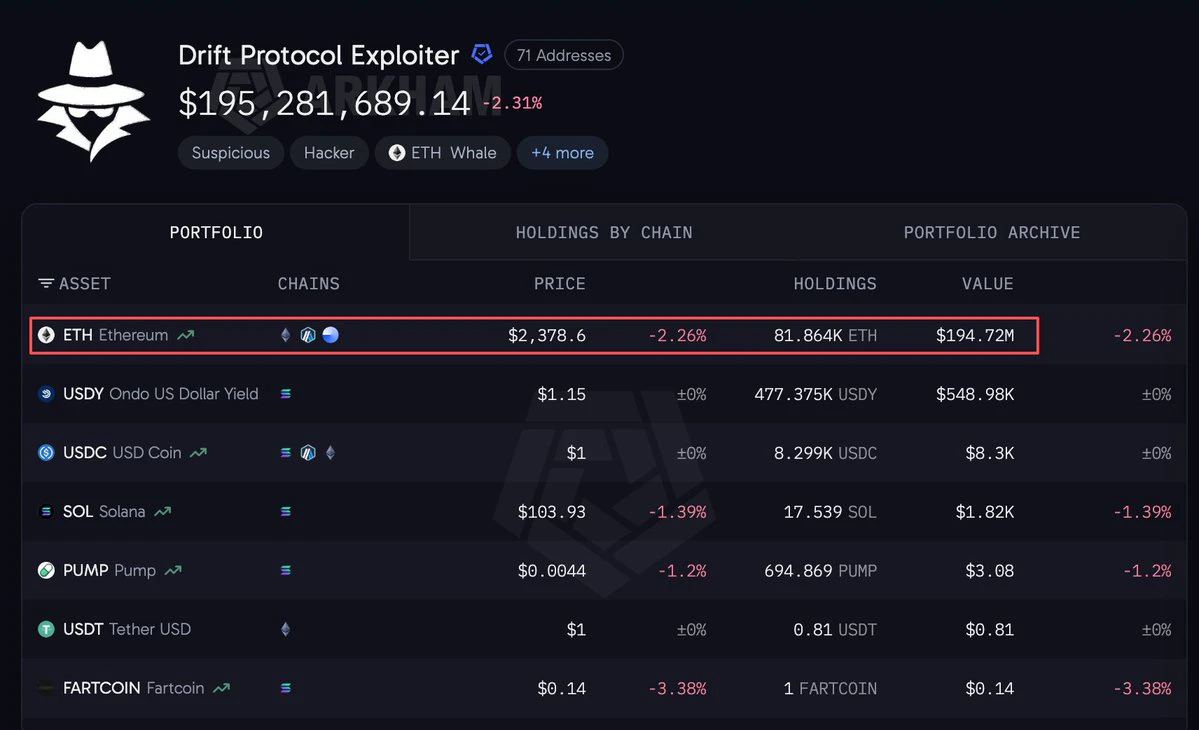Click the Hacker tag

[x=329, y=153]
